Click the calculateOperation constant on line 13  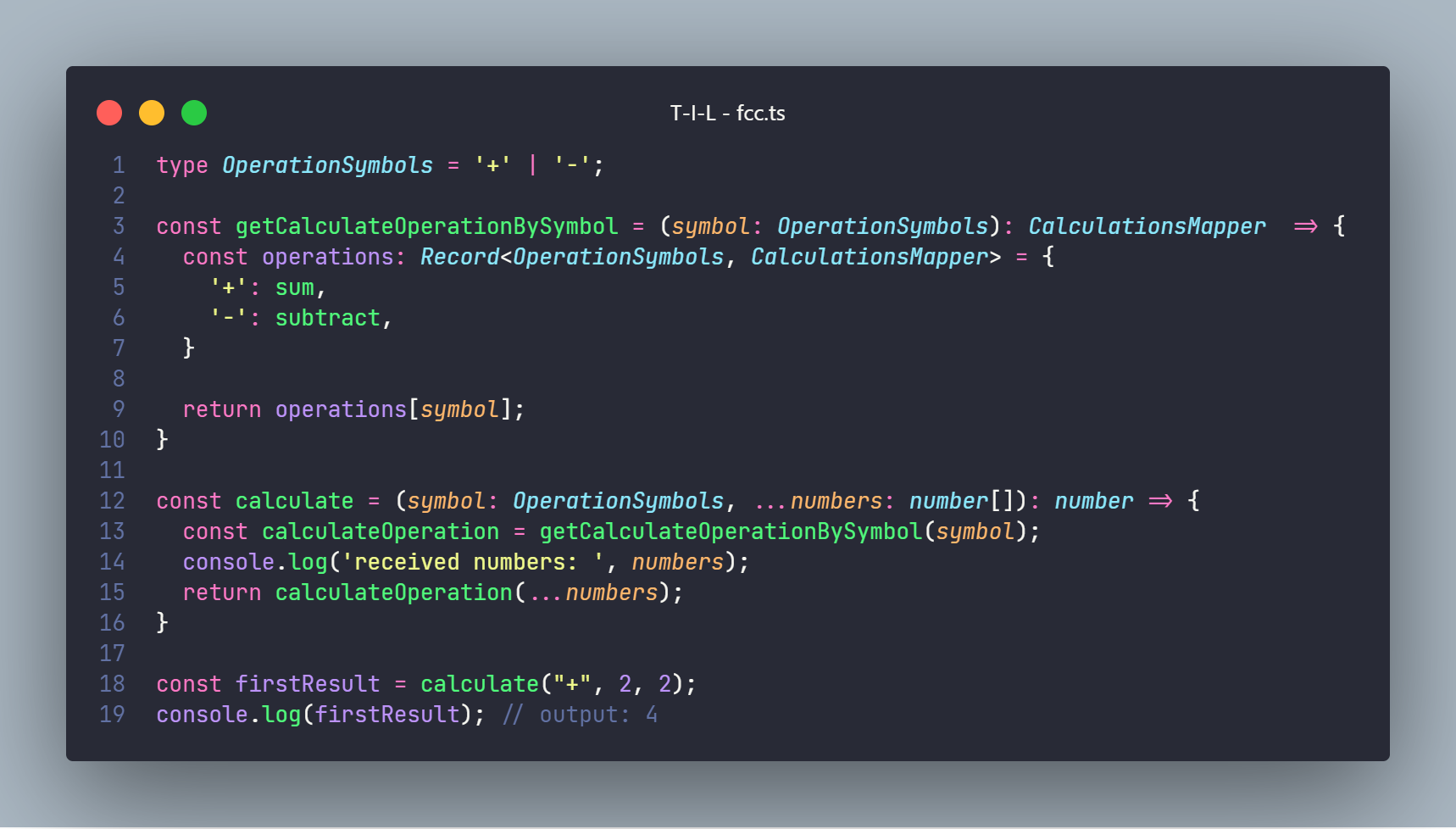(x=381, y=531)
